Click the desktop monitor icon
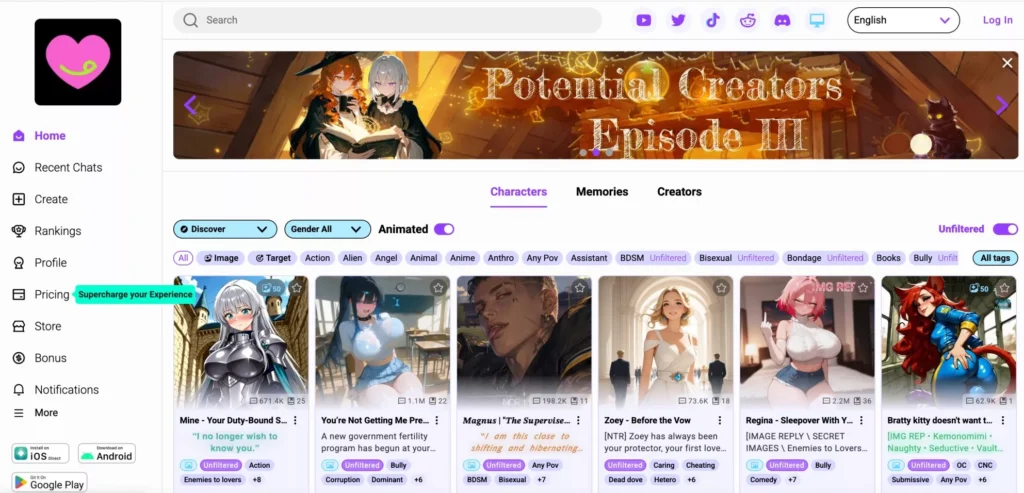1024x493 pixels. [x=817, y=20]
